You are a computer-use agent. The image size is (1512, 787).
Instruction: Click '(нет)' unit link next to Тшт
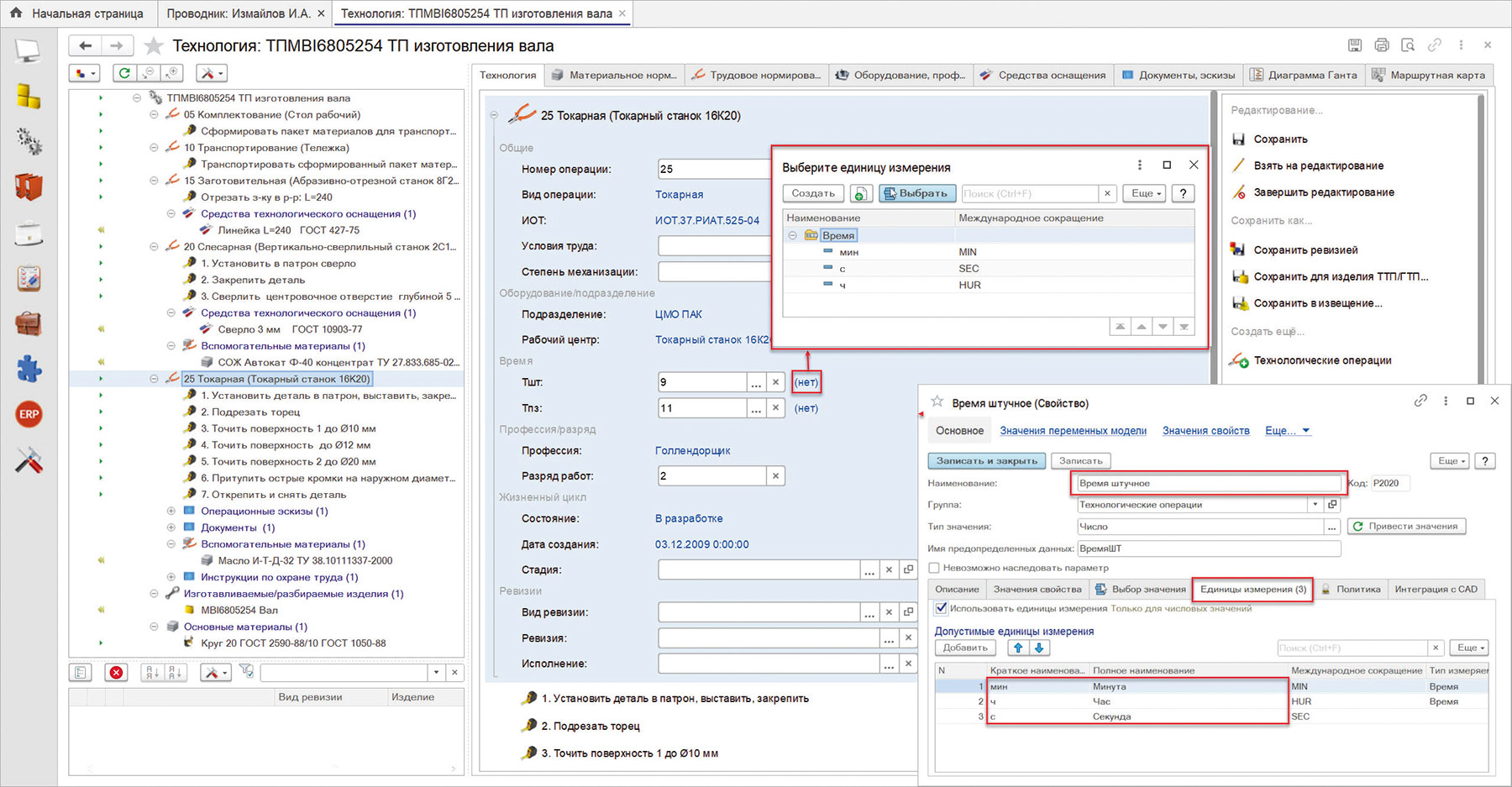pyautogui.click(x=806, y=382)
